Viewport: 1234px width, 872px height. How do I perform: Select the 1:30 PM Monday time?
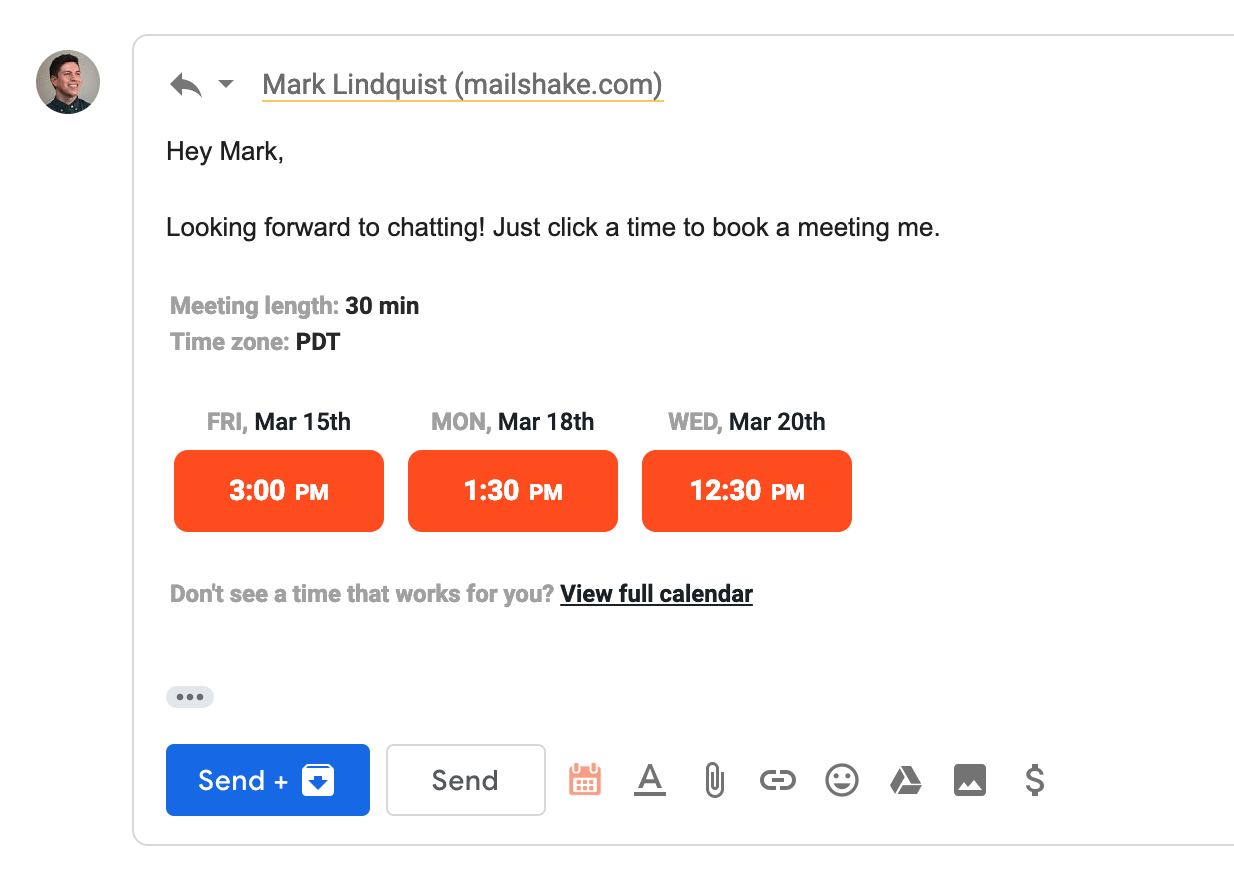point(513,491)
